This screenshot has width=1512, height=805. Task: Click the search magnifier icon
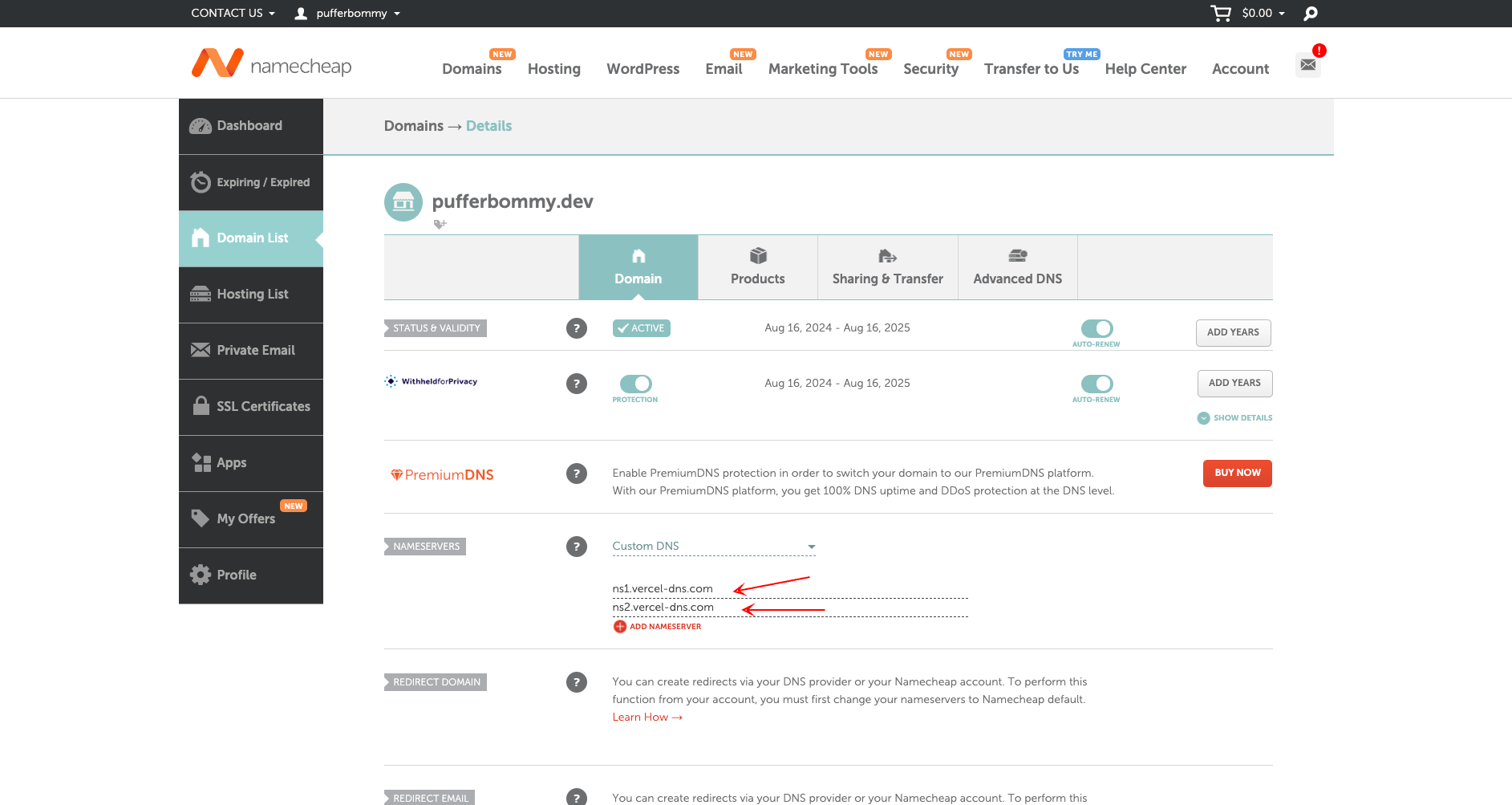(1311, 14)
